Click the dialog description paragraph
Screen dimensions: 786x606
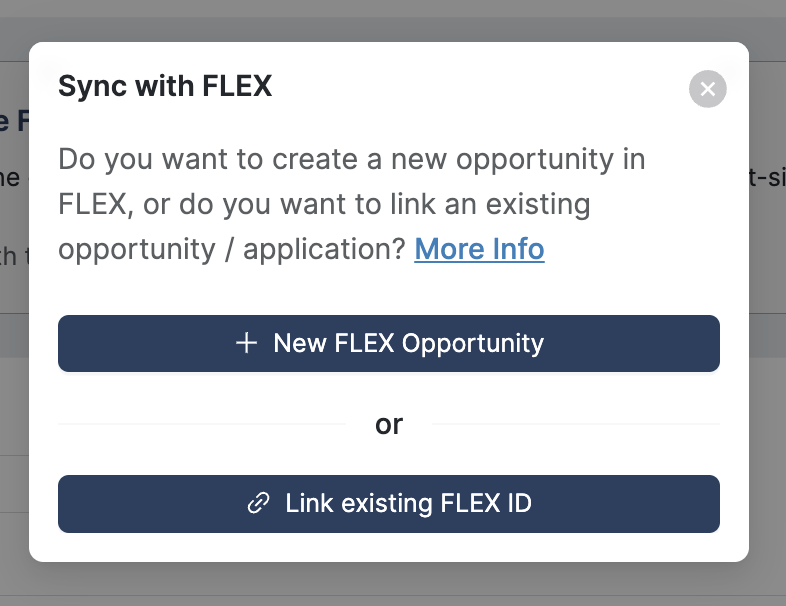point(351,204)
